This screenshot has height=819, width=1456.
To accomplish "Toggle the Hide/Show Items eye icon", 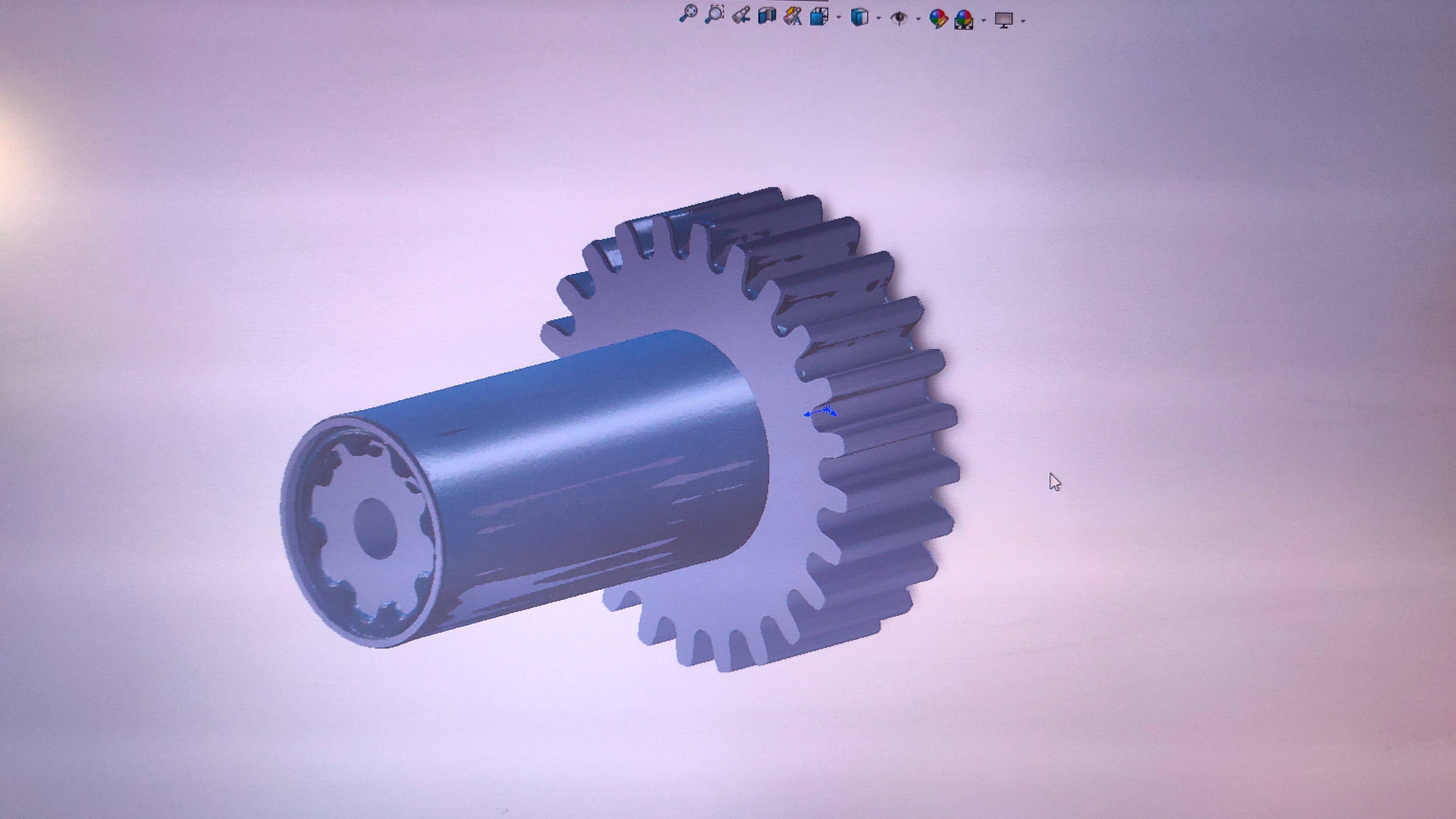I will [899, 19].
